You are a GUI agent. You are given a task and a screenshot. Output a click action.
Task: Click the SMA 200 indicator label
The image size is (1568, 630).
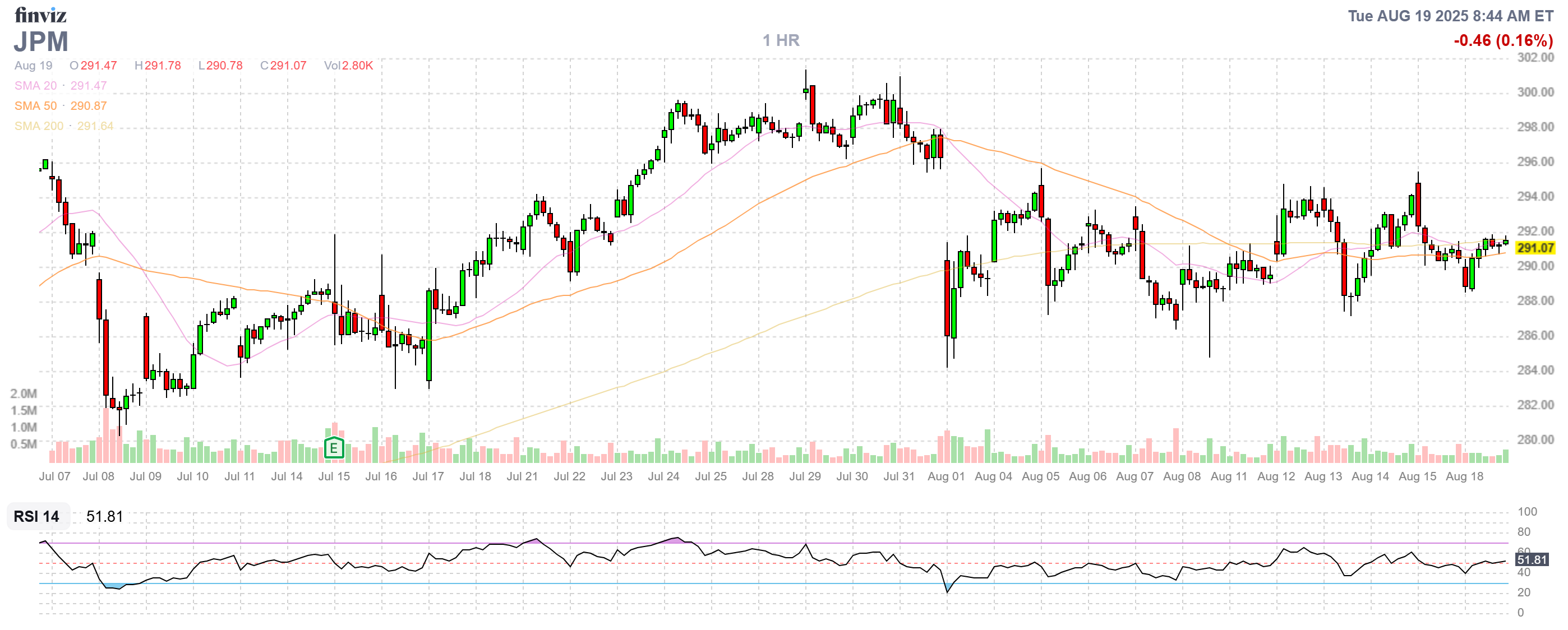click(38, 126)
